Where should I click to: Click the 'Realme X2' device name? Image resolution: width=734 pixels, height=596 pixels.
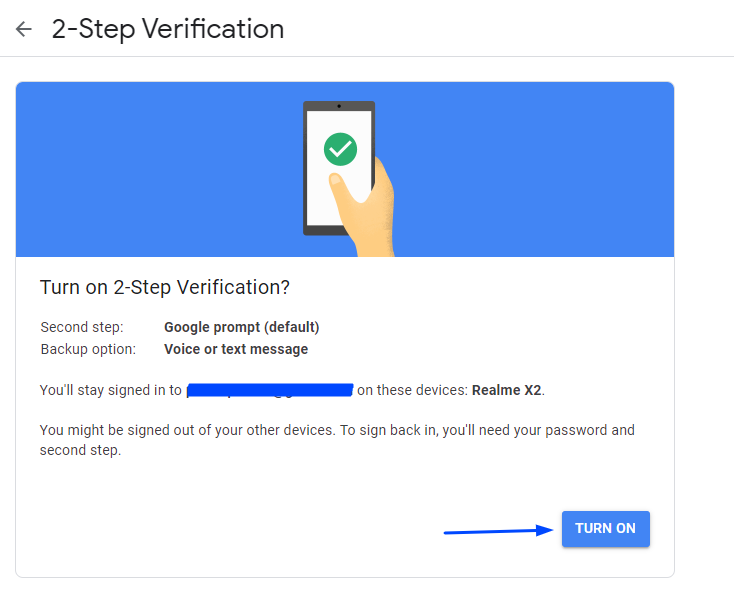point(506,390)
